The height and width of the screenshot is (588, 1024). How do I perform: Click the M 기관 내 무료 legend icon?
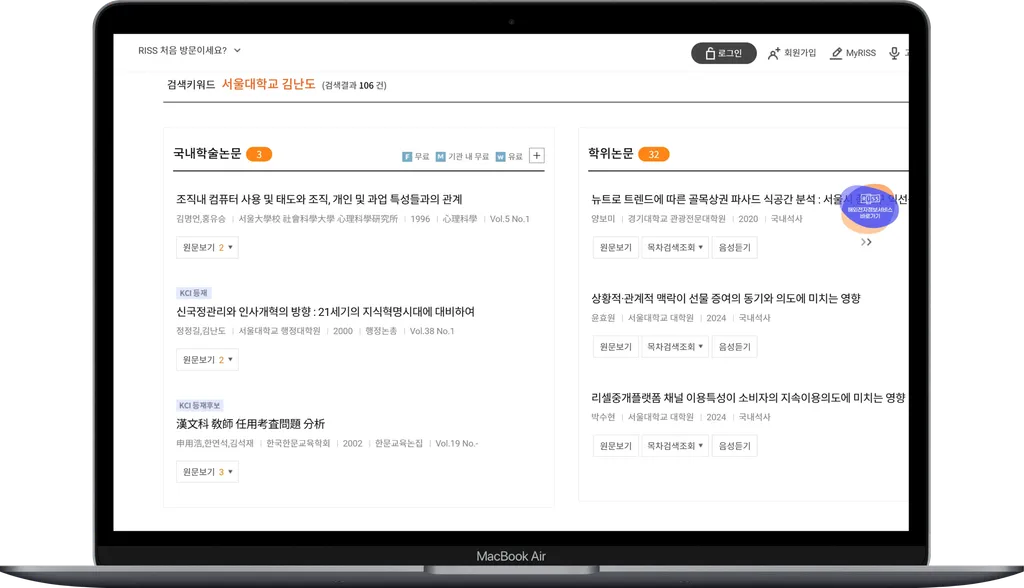point(441,157)
